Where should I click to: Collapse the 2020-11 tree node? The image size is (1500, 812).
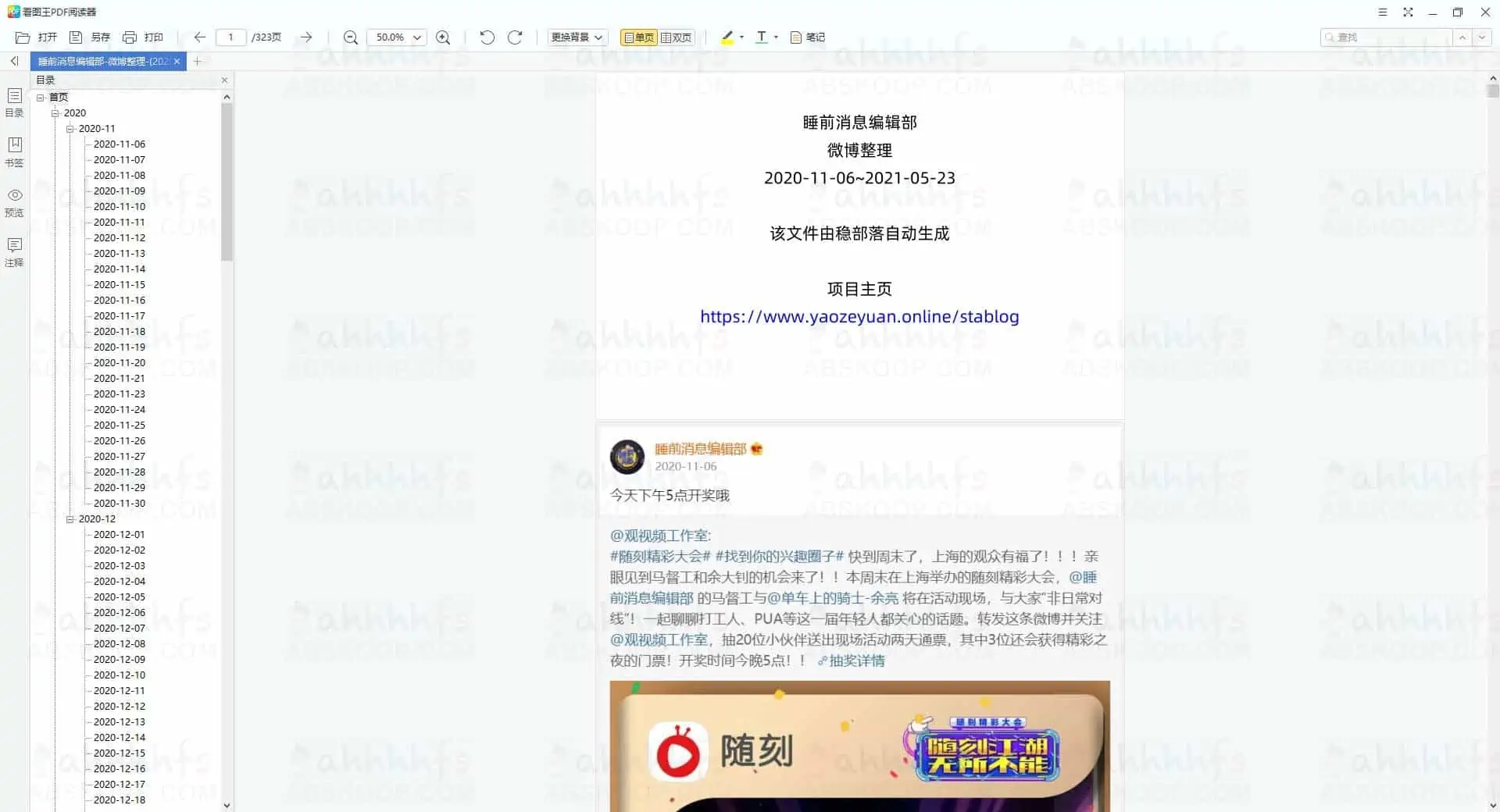[70, 128]
